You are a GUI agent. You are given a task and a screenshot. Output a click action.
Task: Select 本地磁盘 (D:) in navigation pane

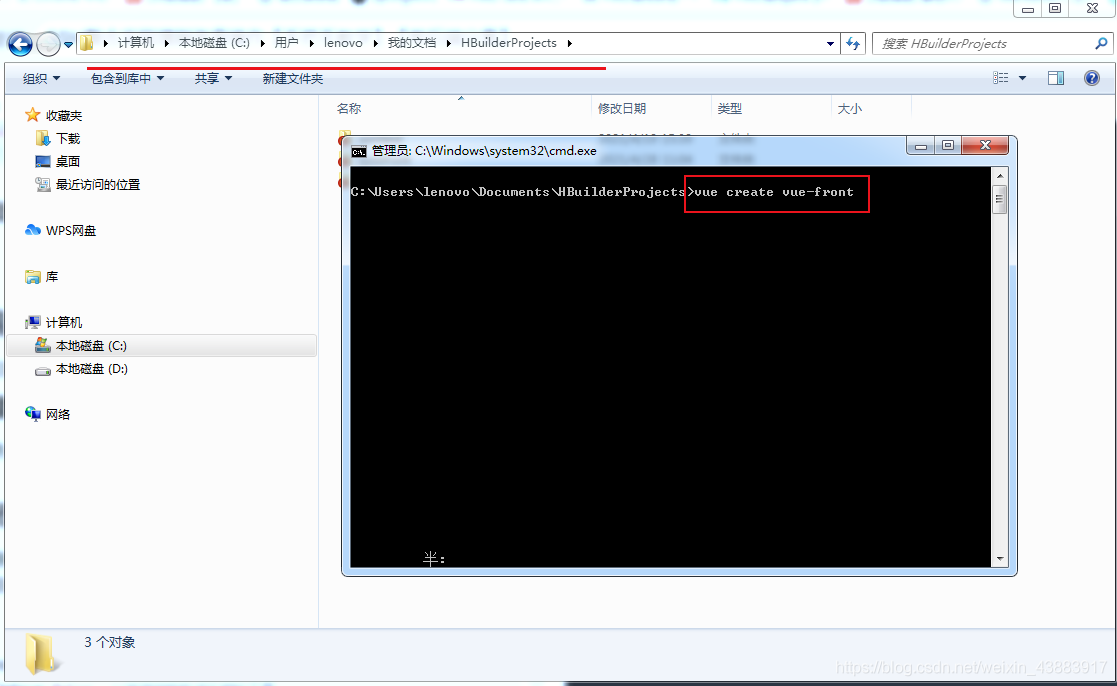(x=92, y=368)
